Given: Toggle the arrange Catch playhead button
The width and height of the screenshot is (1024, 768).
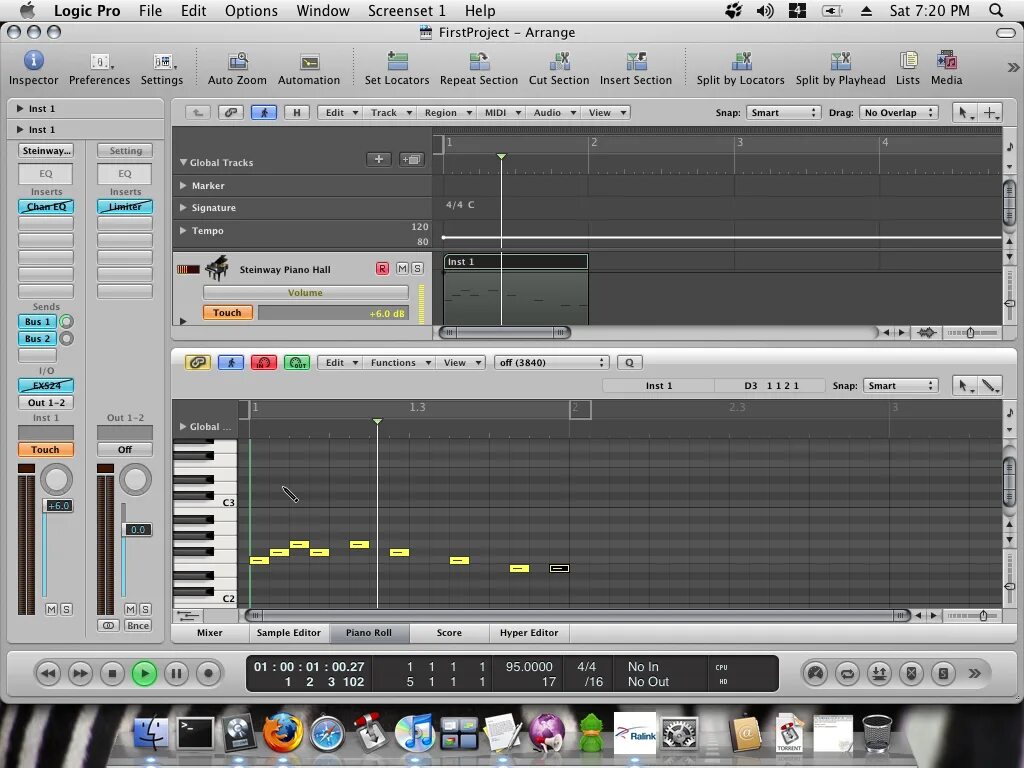Looking at the screenshot, I should [x=264, y=112].
